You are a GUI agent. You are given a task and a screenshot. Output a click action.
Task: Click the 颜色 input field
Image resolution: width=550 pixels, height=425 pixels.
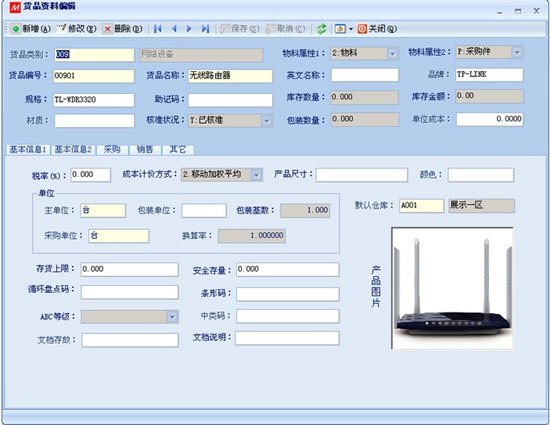[481, 175]
